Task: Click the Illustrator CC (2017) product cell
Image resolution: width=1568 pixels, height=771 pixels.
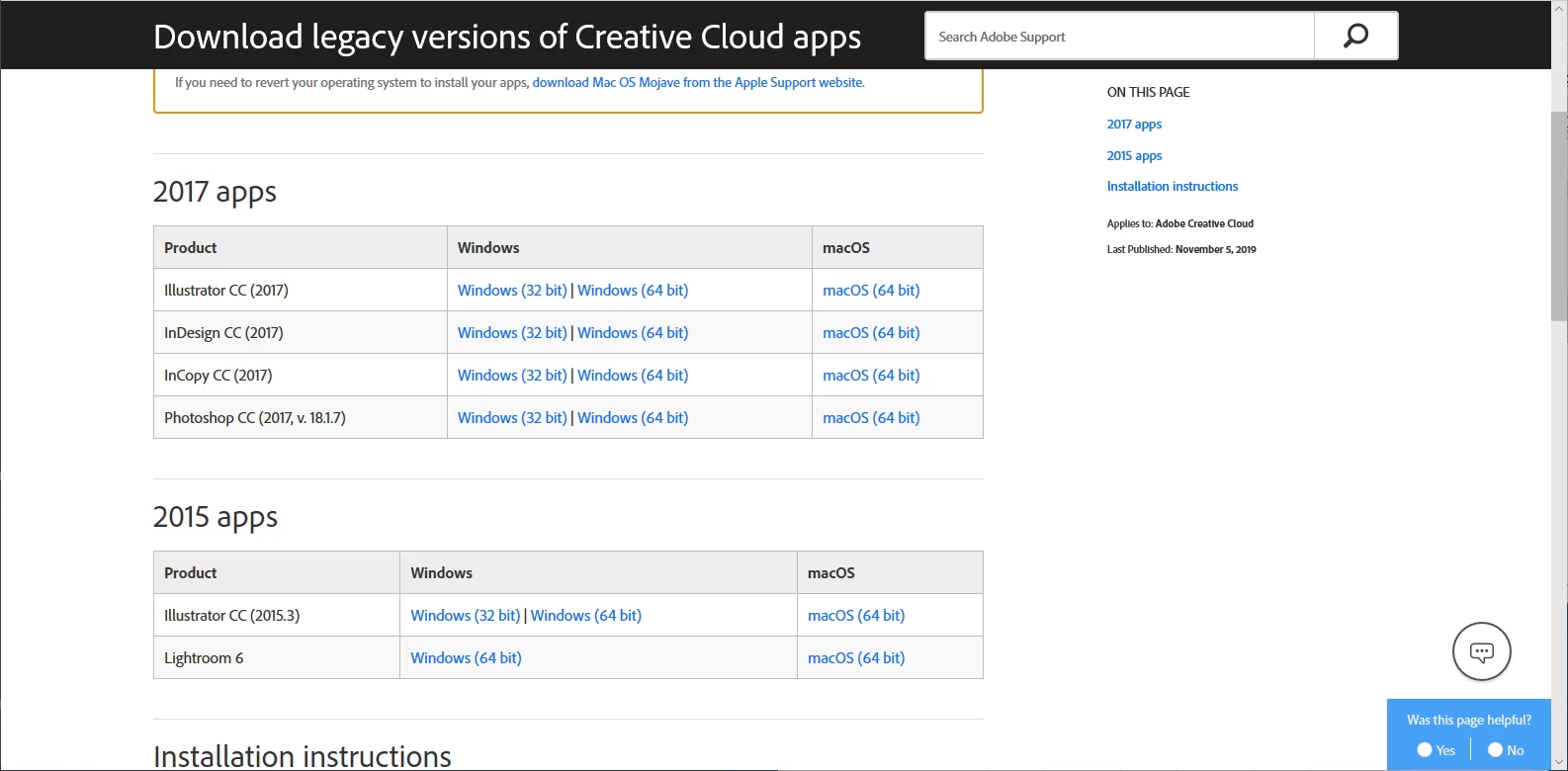Action: pos(301,291)
